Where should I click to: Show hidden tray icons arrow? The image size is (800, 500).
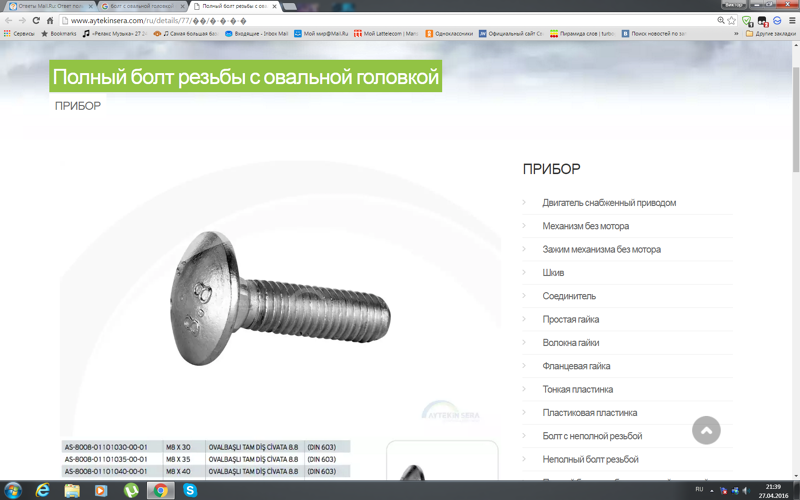coord(712,490)
